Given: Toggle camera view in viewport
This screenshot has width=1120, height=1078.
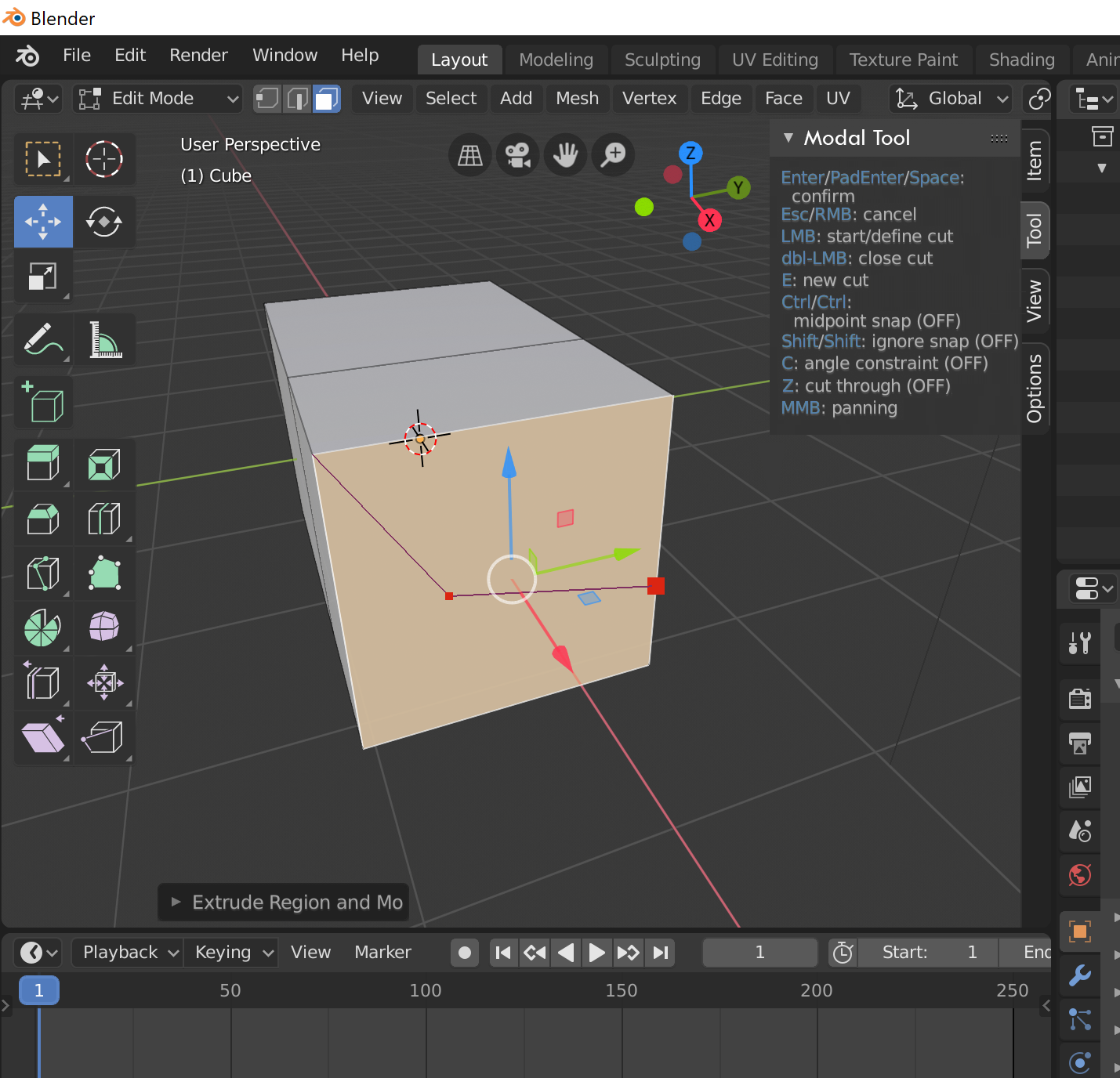Looking at the screenshot, I should [518, 155].
